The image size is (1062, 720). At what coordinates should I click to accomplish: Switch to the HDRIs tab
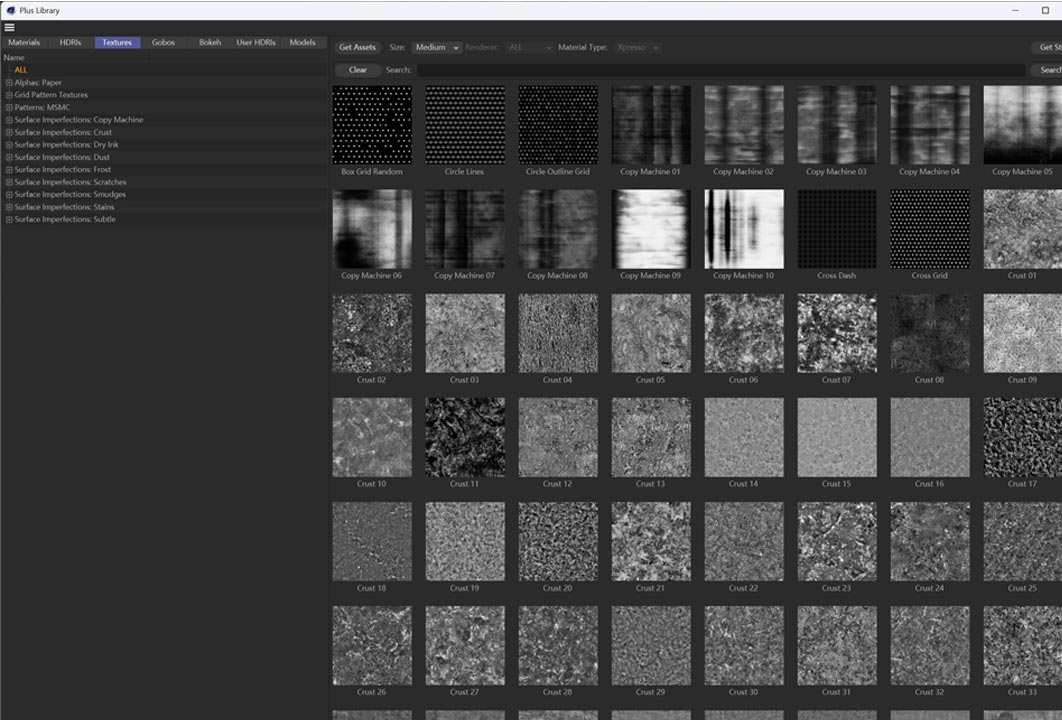(70, 43)
